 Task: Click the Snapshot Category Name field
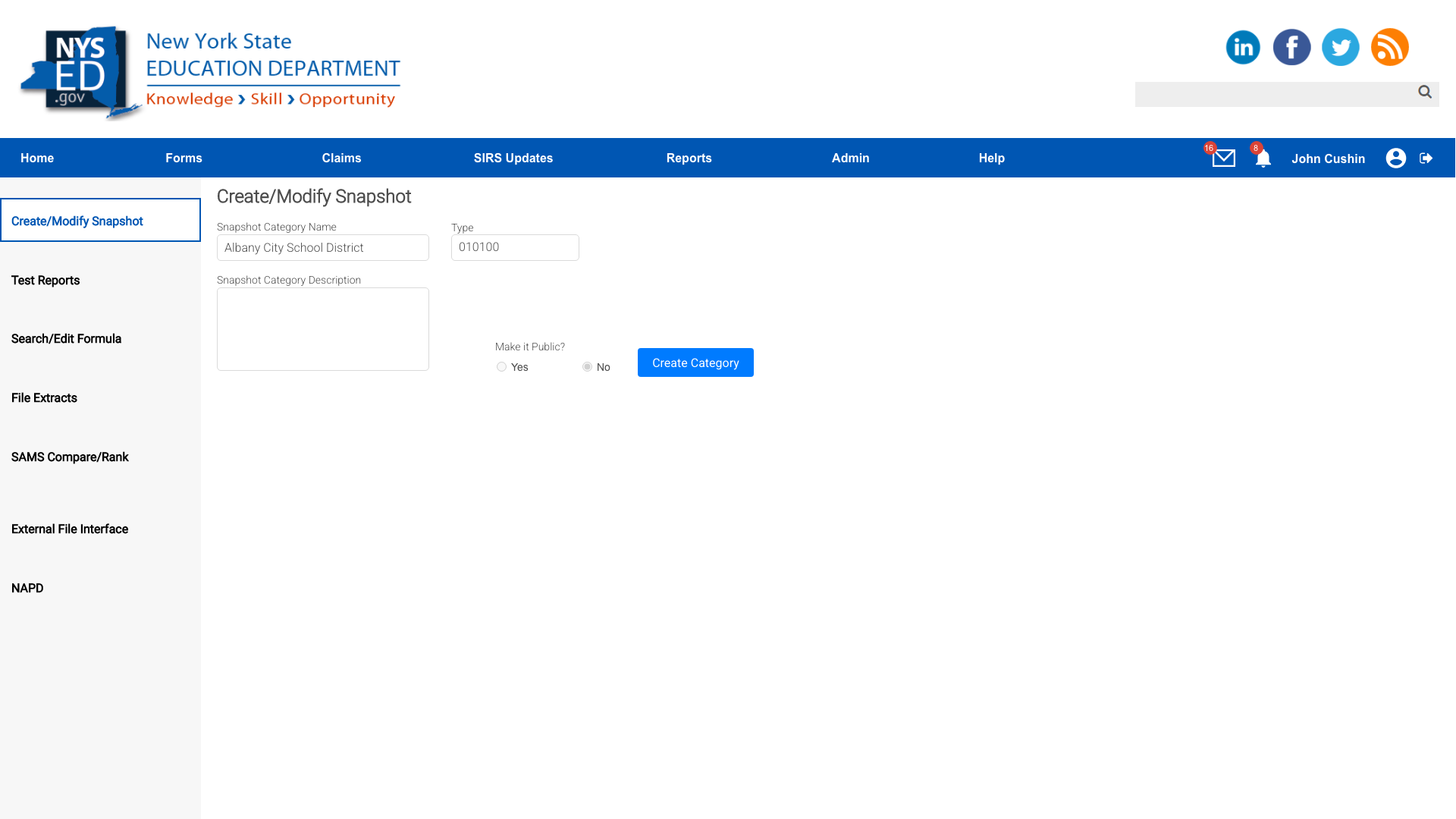click(x=322, y=247)
